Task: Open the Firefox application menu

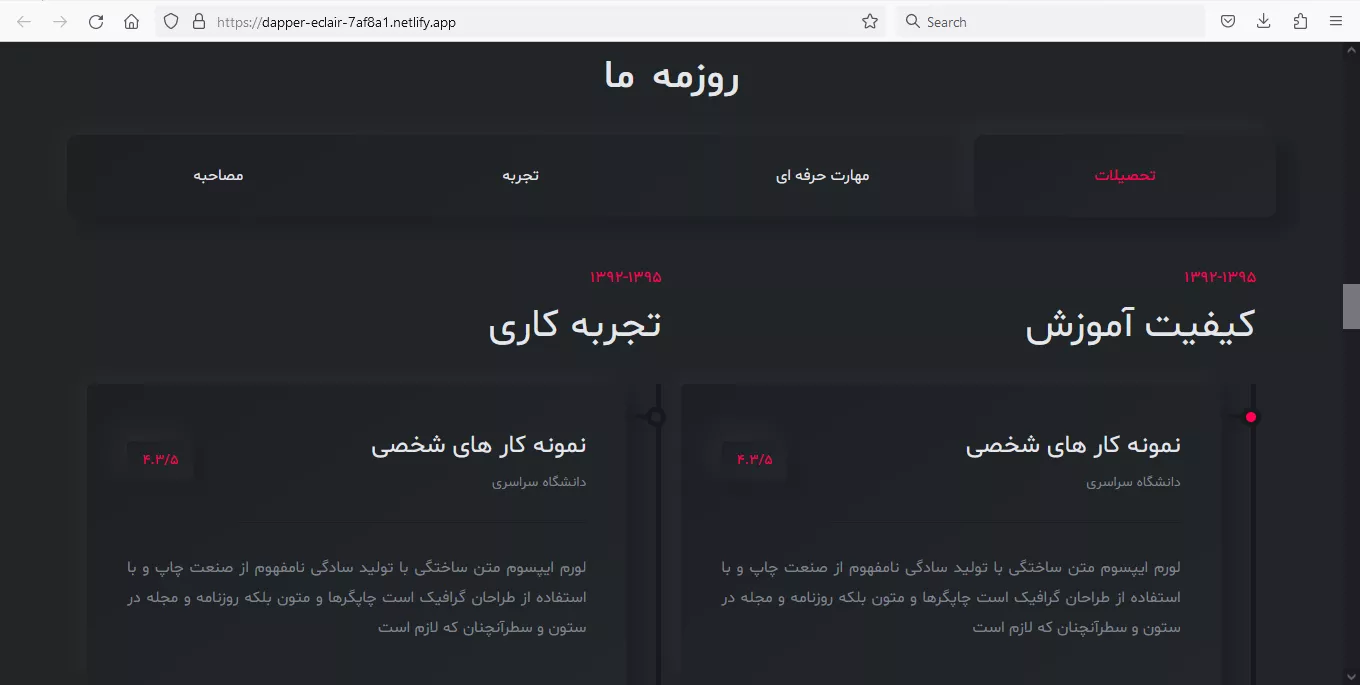Action: pos(1336,22)
